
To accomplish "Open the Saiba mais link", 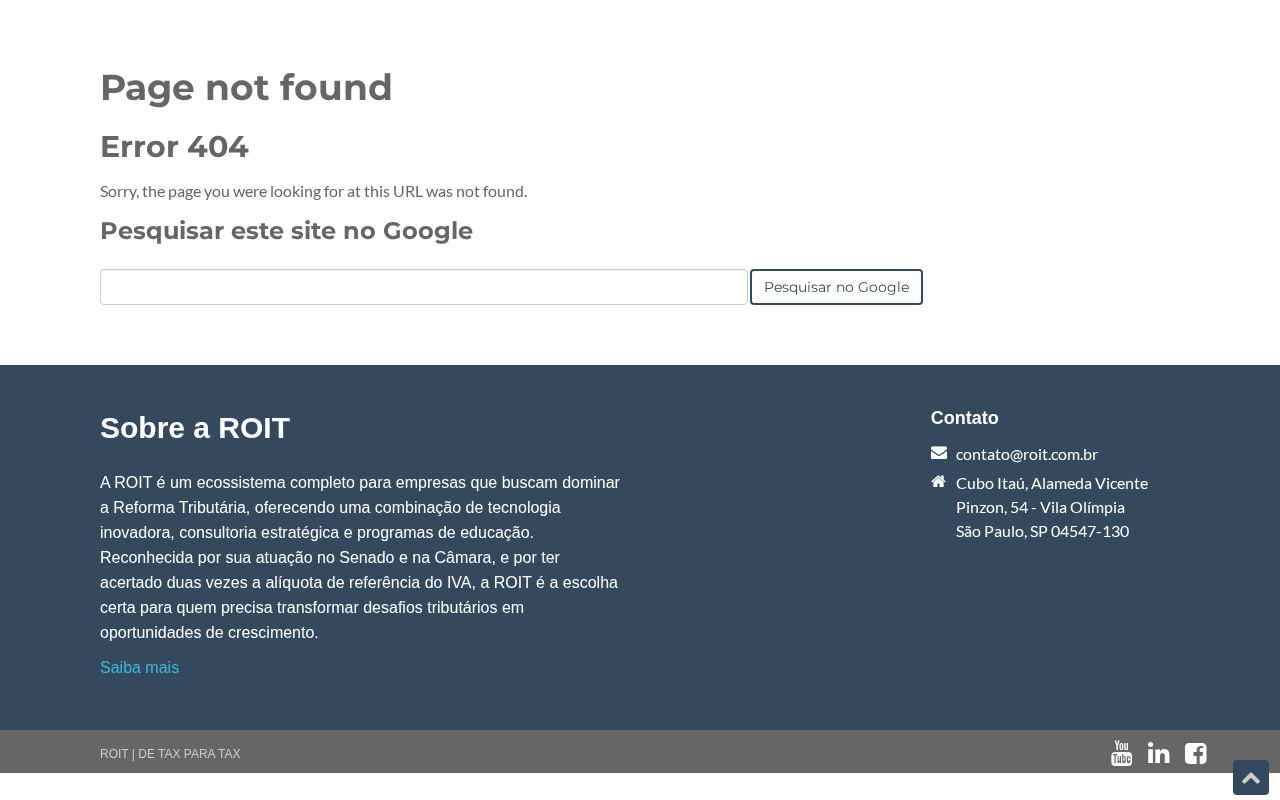I will click(139, 667).
